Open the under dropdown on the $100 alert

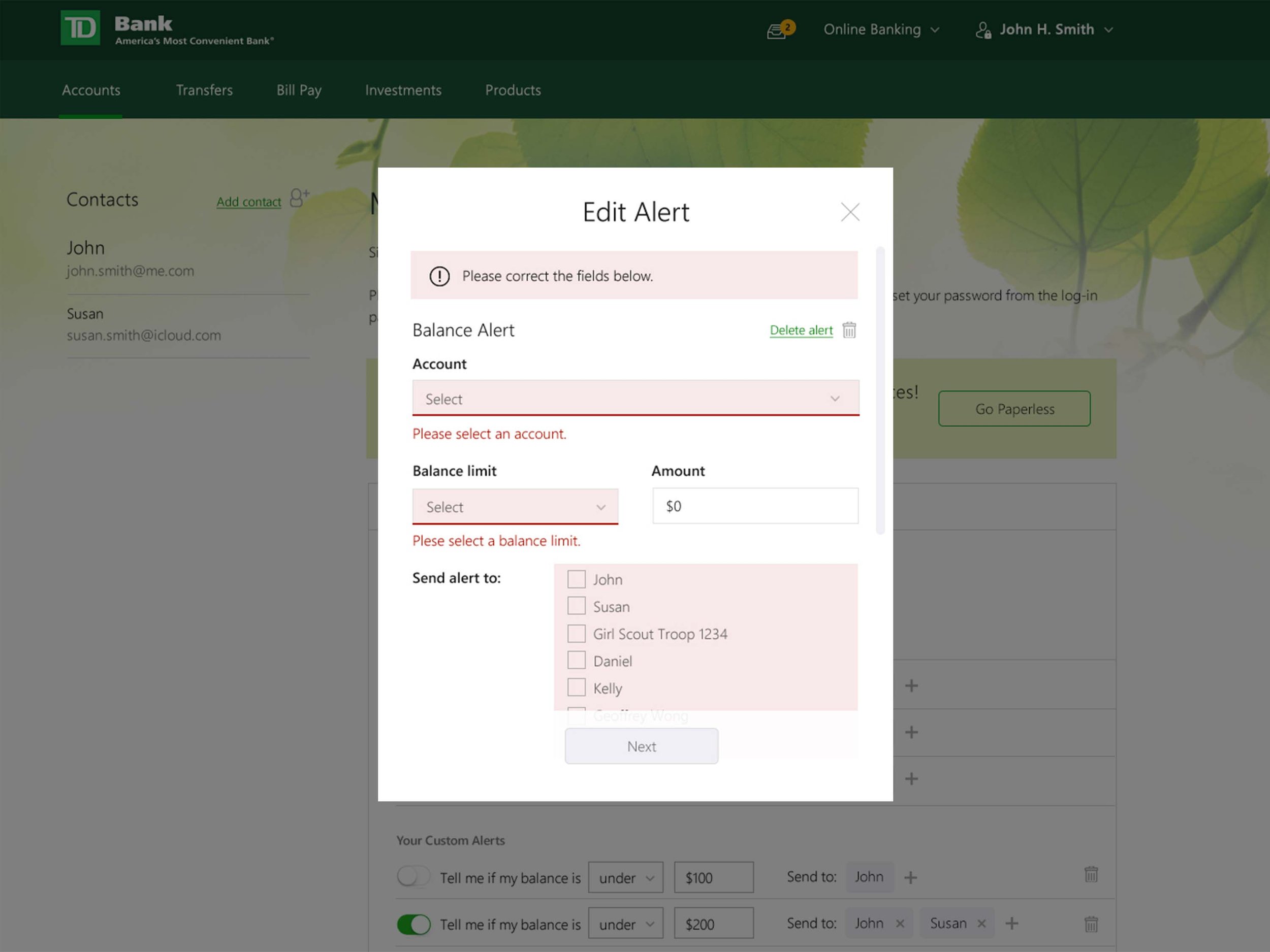click(x=626, y=877)
